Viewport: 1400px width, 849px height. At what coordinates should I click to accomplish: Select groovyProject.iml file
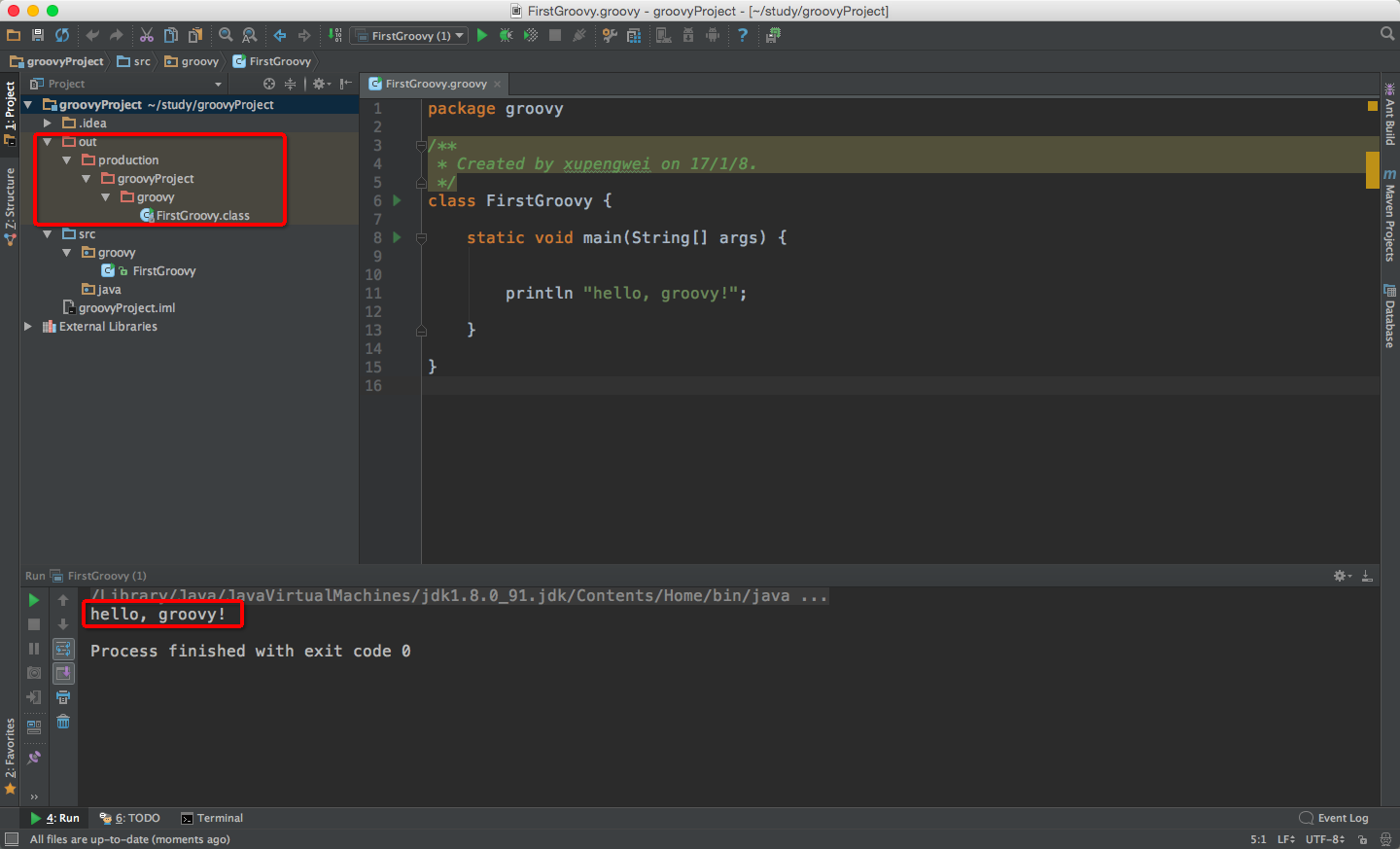[119, 308]
